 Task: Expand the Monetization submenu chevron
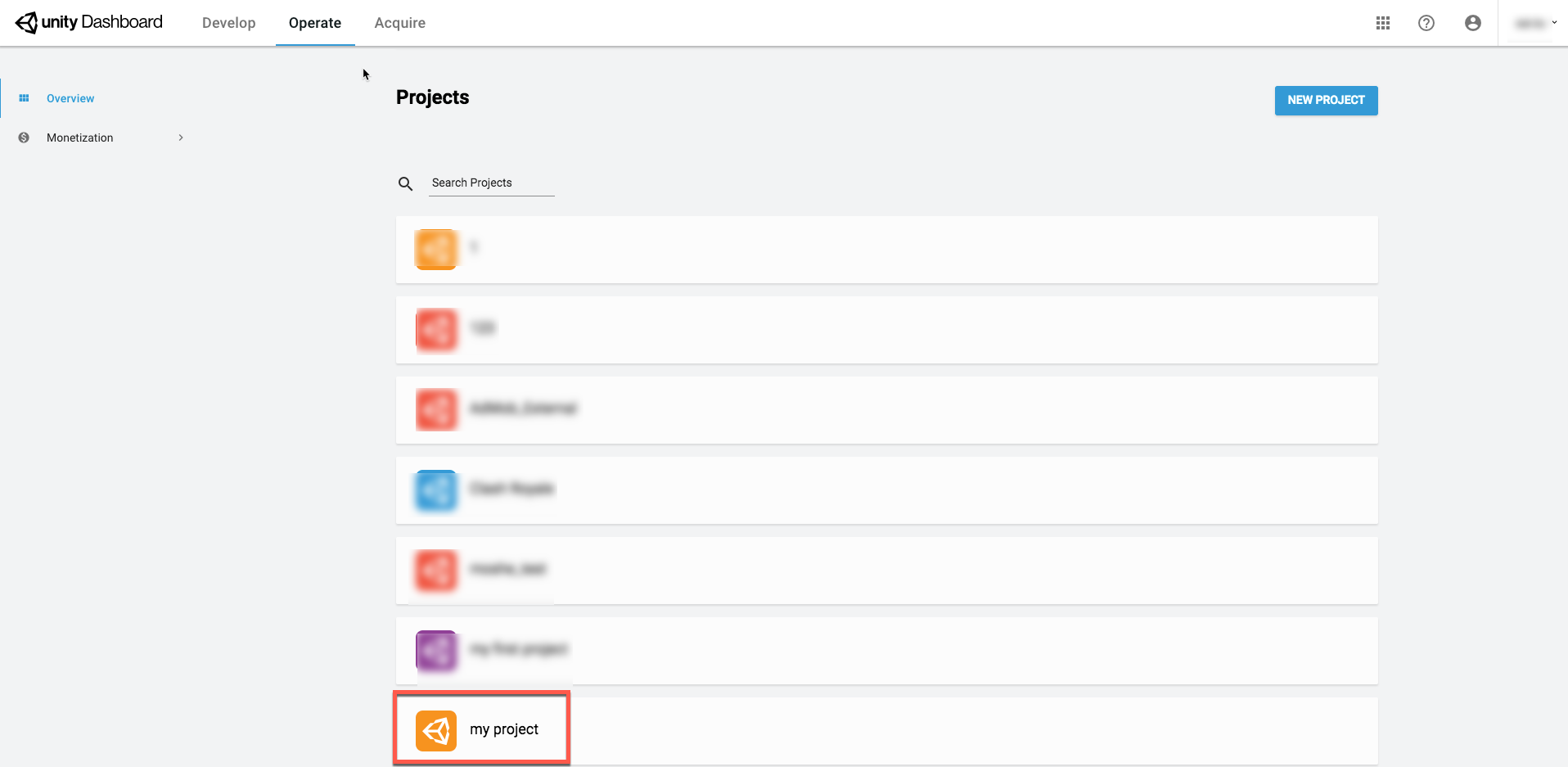click(181, 138)
